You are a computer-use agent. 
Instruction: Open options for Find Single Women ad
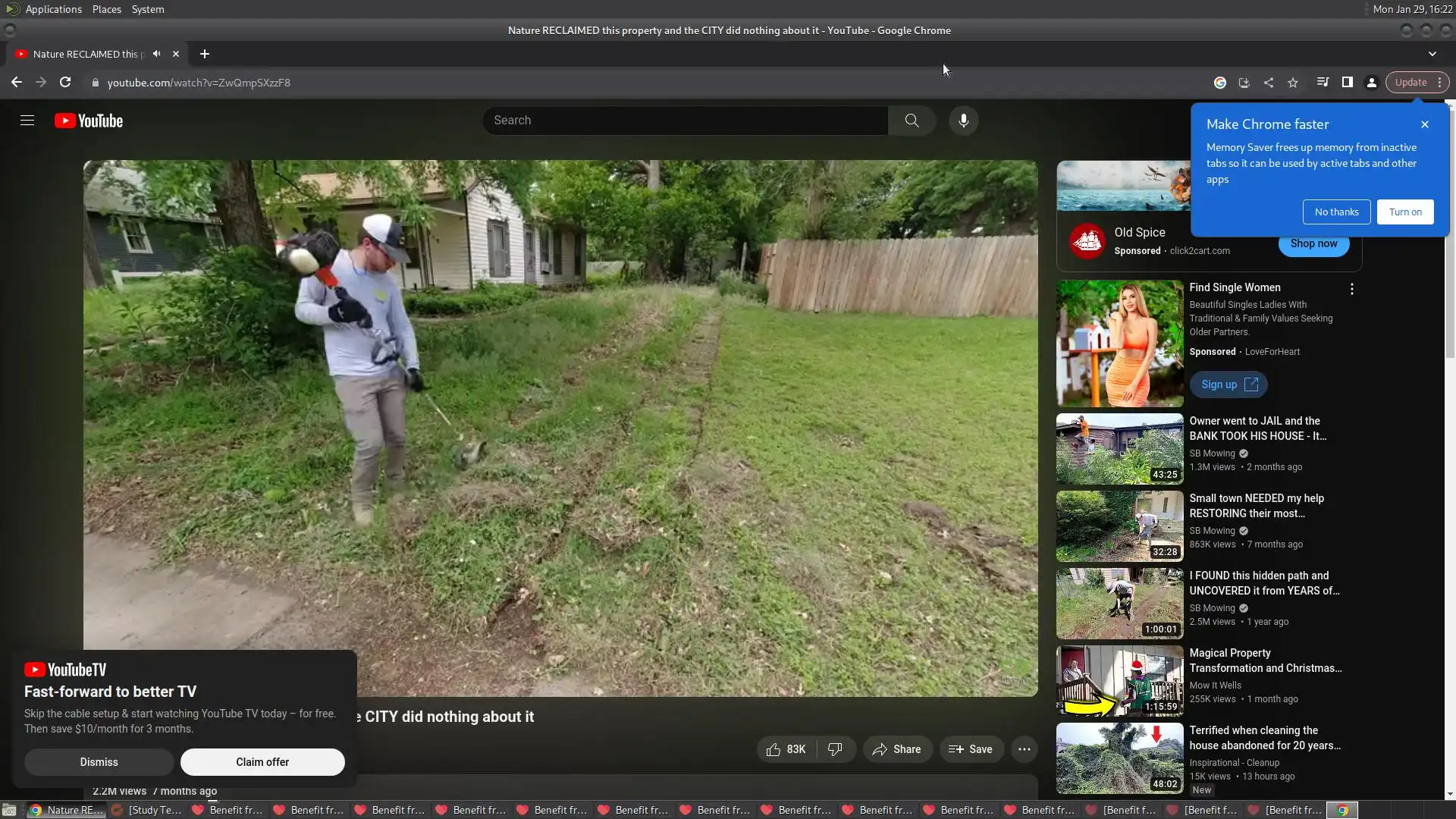click(x=1351, y=289)
